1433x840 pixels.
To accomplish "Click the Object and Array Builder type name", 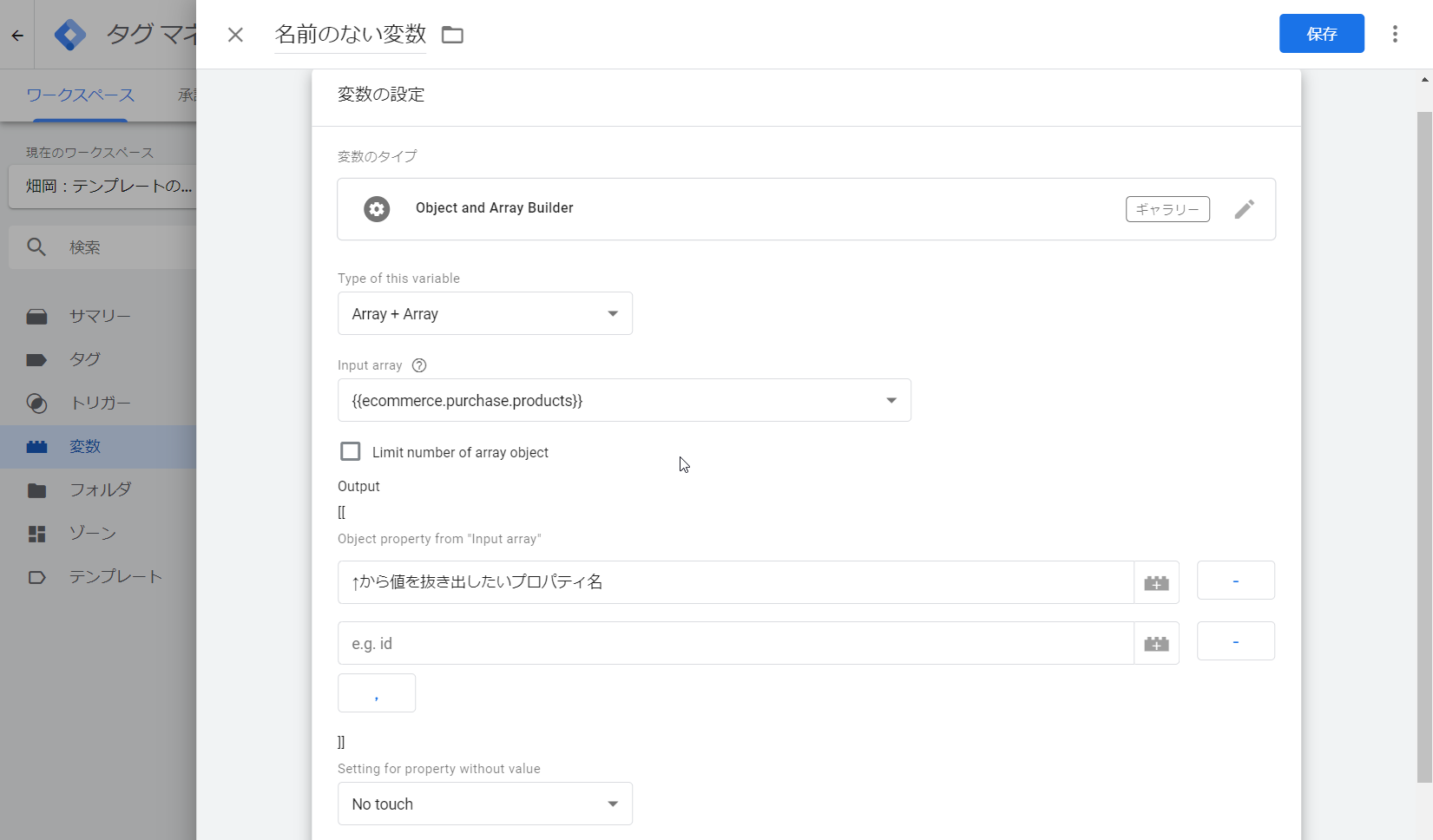I will tap(494, 208).
